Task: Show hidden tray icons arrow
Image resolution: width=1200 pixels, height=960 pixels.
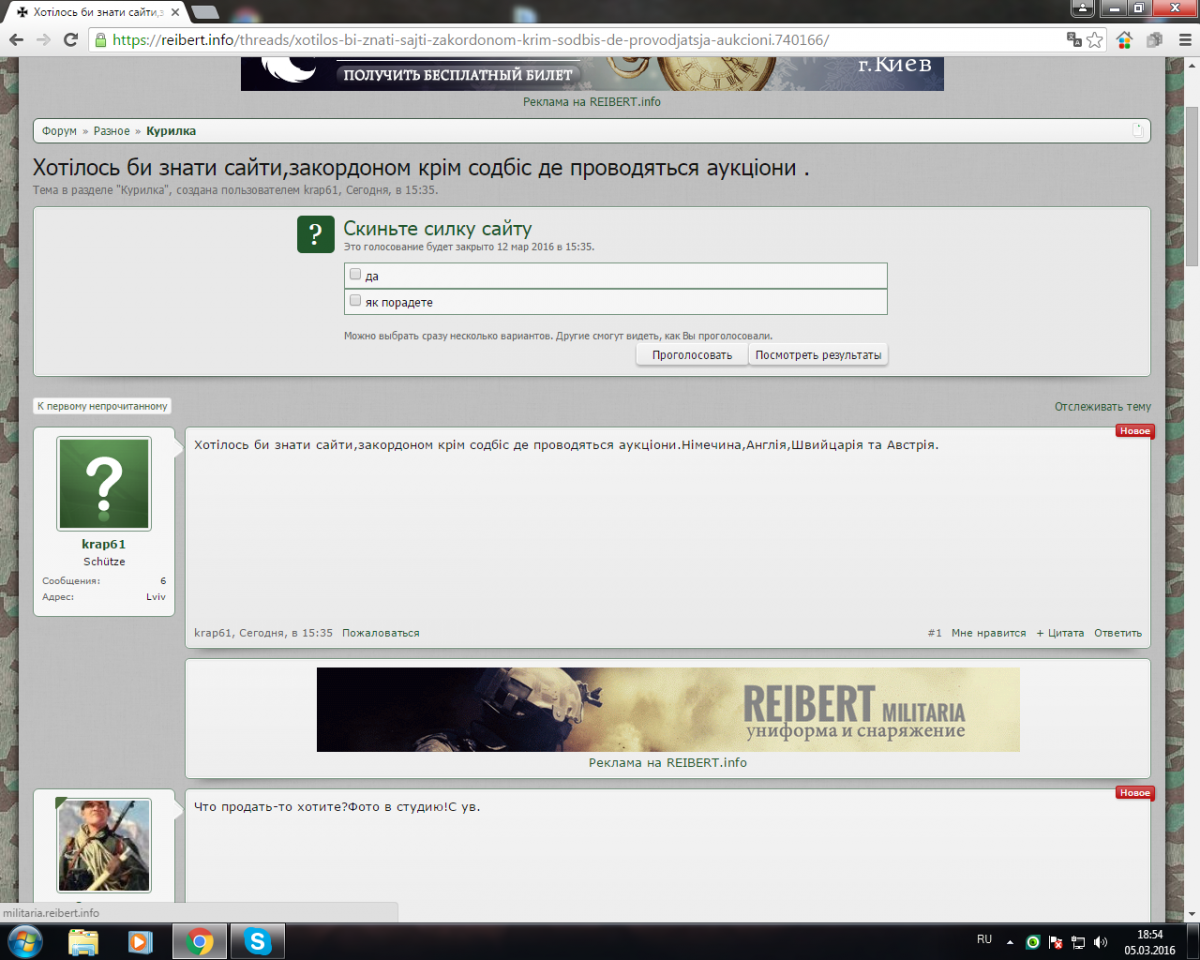Action: point(1010,942)
